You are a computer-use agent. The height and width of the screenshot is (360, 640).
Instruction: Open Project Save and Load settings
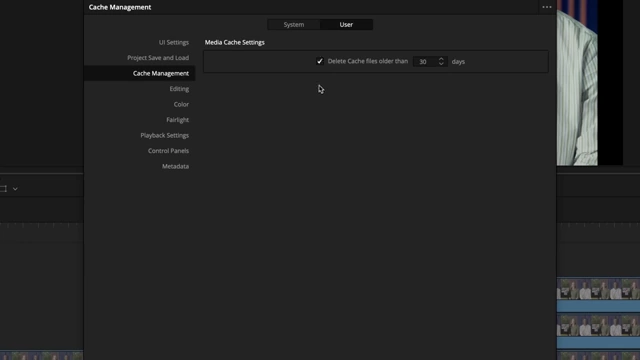click(x=158, y=58)
